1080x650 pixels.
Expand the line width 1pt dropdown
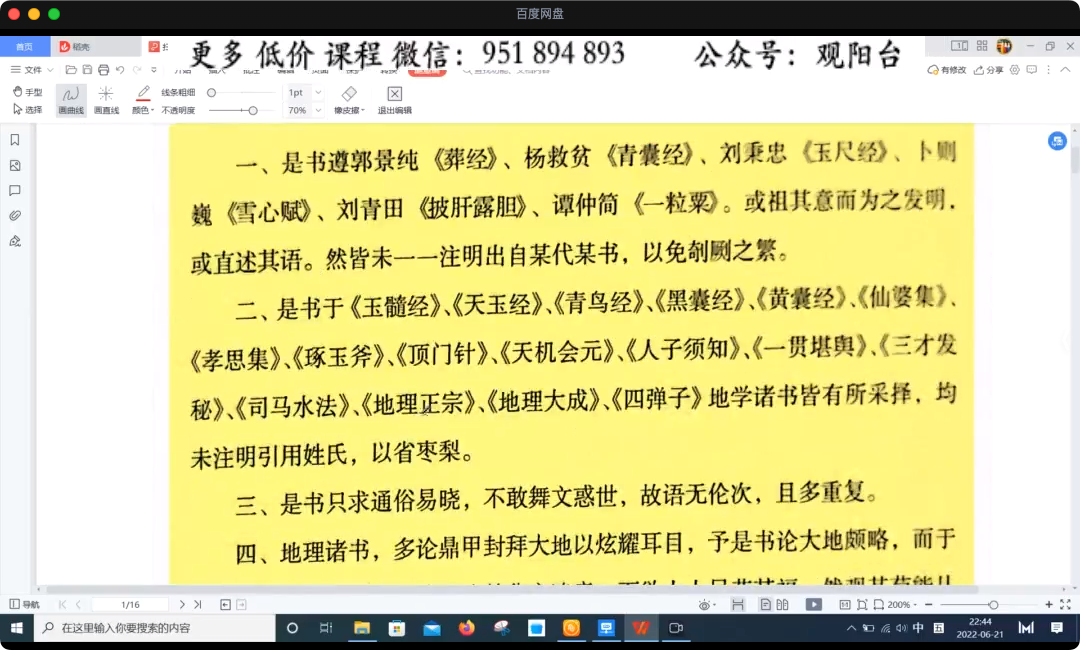point(319,92)
